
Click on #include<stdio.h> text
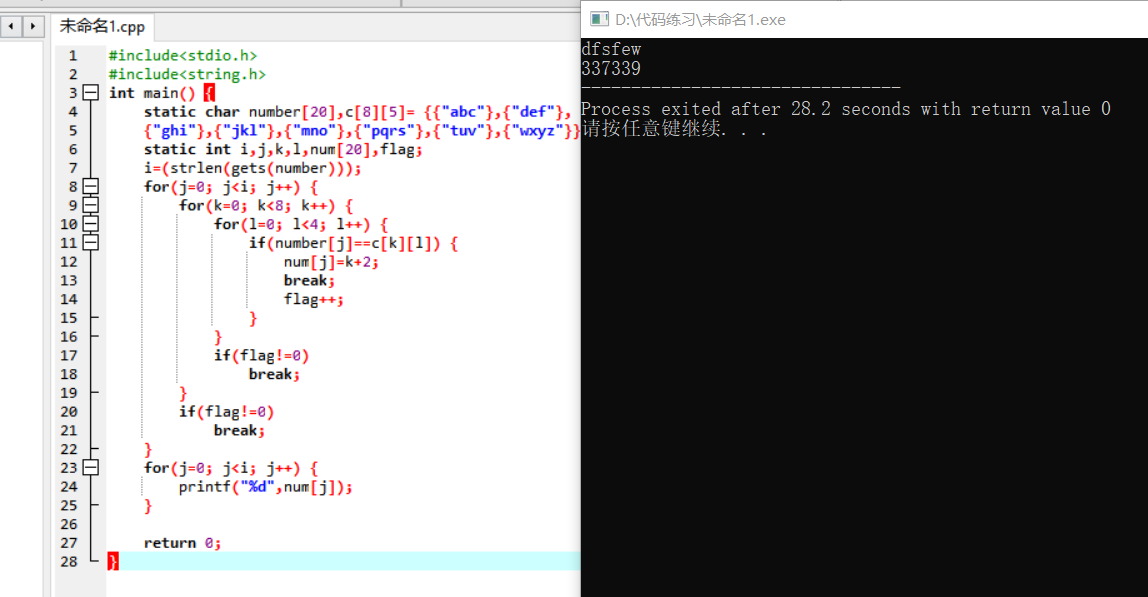pyautogui.click(x=183, y=56)
